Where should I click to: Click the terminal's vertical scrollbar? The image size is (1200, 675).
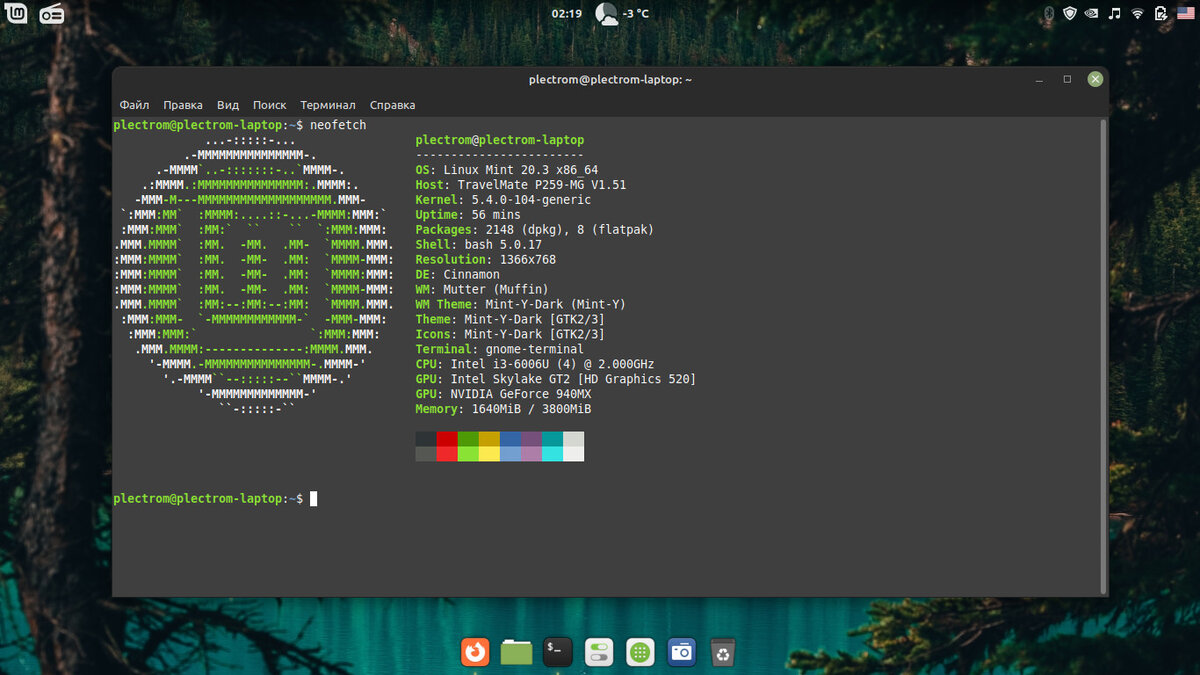tap(1104, 355)
